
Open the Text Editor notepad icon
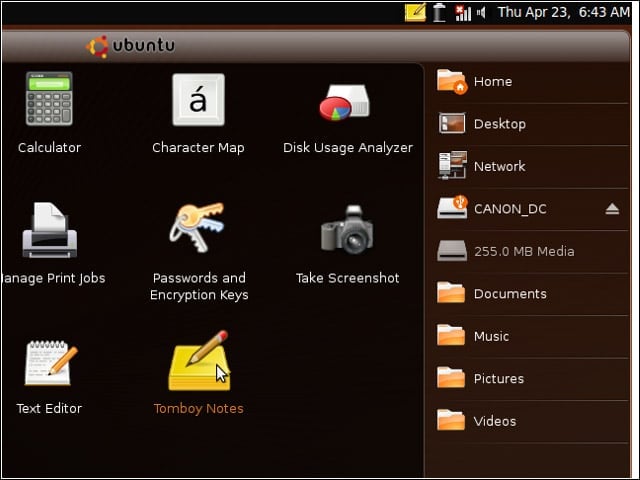click(51, 362)
